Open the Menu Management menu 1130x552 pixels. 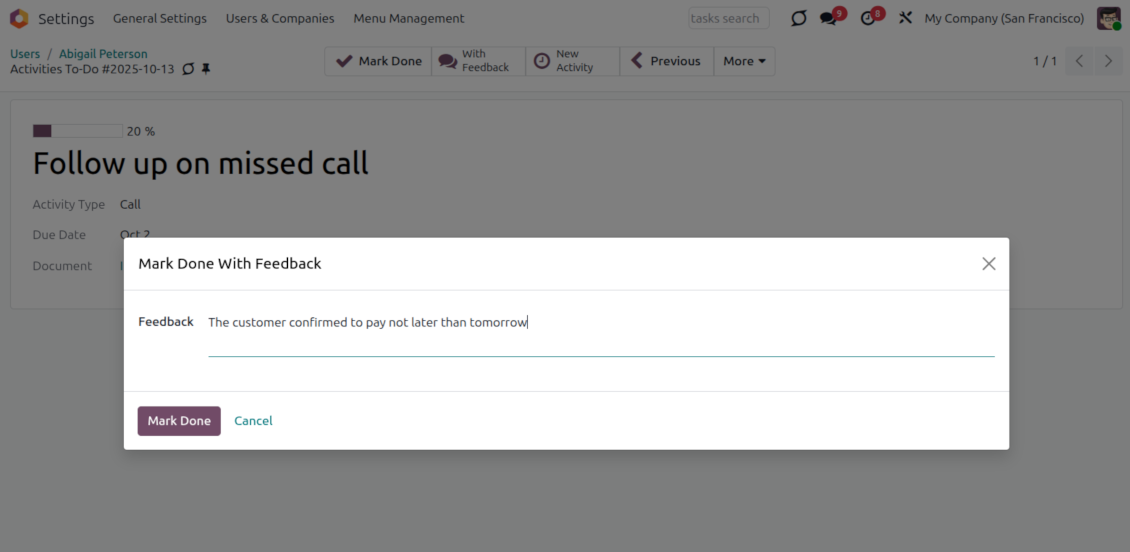(409, 18)
